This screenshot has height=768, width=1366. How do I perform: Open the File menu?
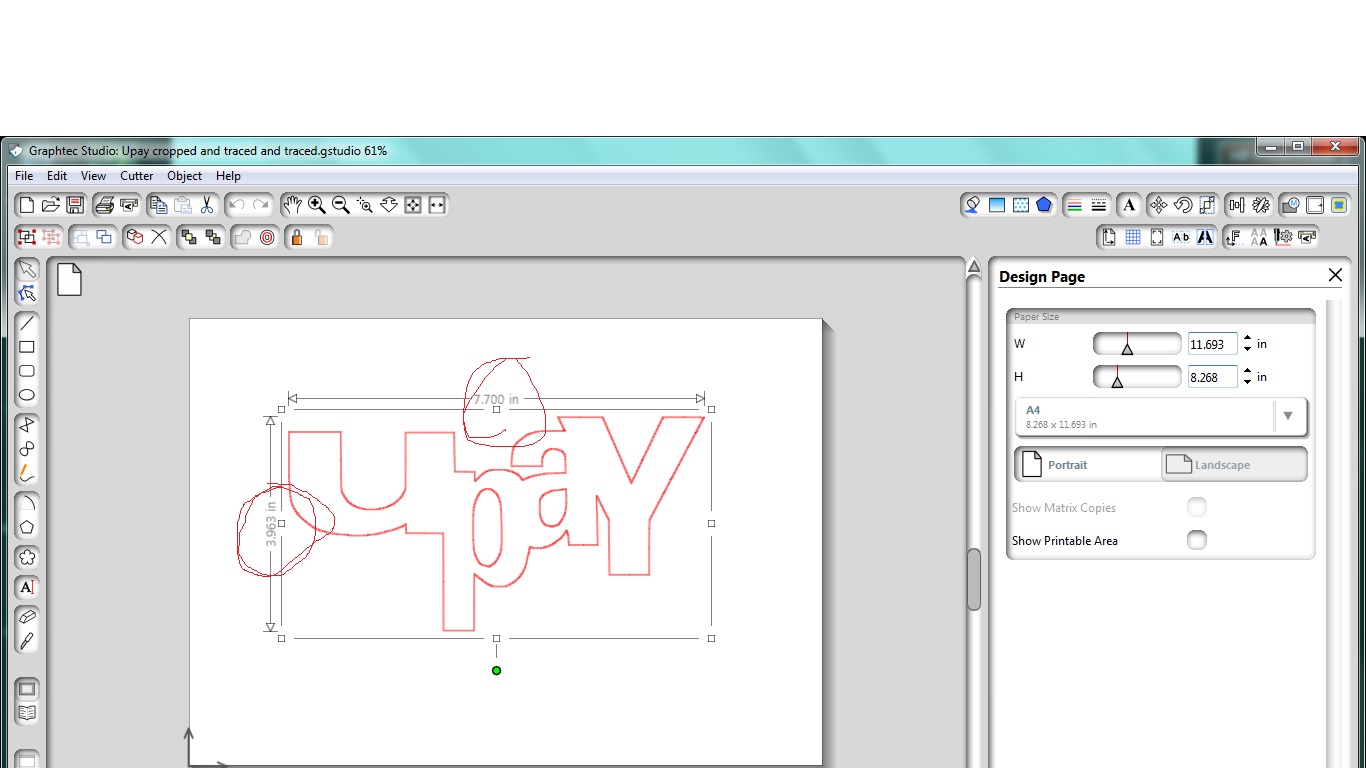coord(24,176)
